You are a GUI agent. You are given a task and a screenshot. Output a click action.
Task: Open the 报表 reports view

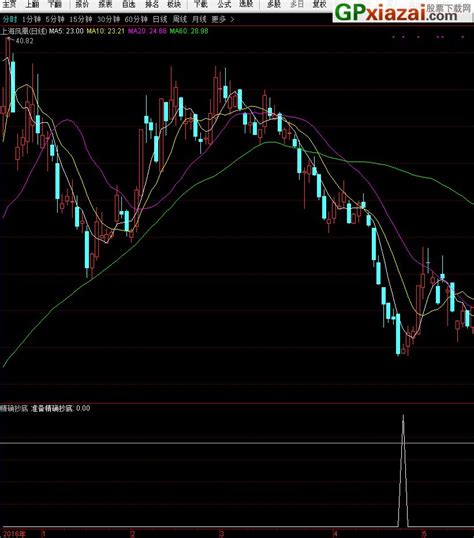105,4
